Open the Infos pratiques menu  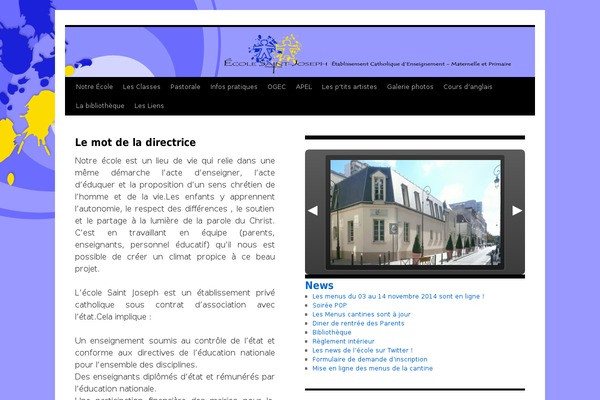pos(233,87)
